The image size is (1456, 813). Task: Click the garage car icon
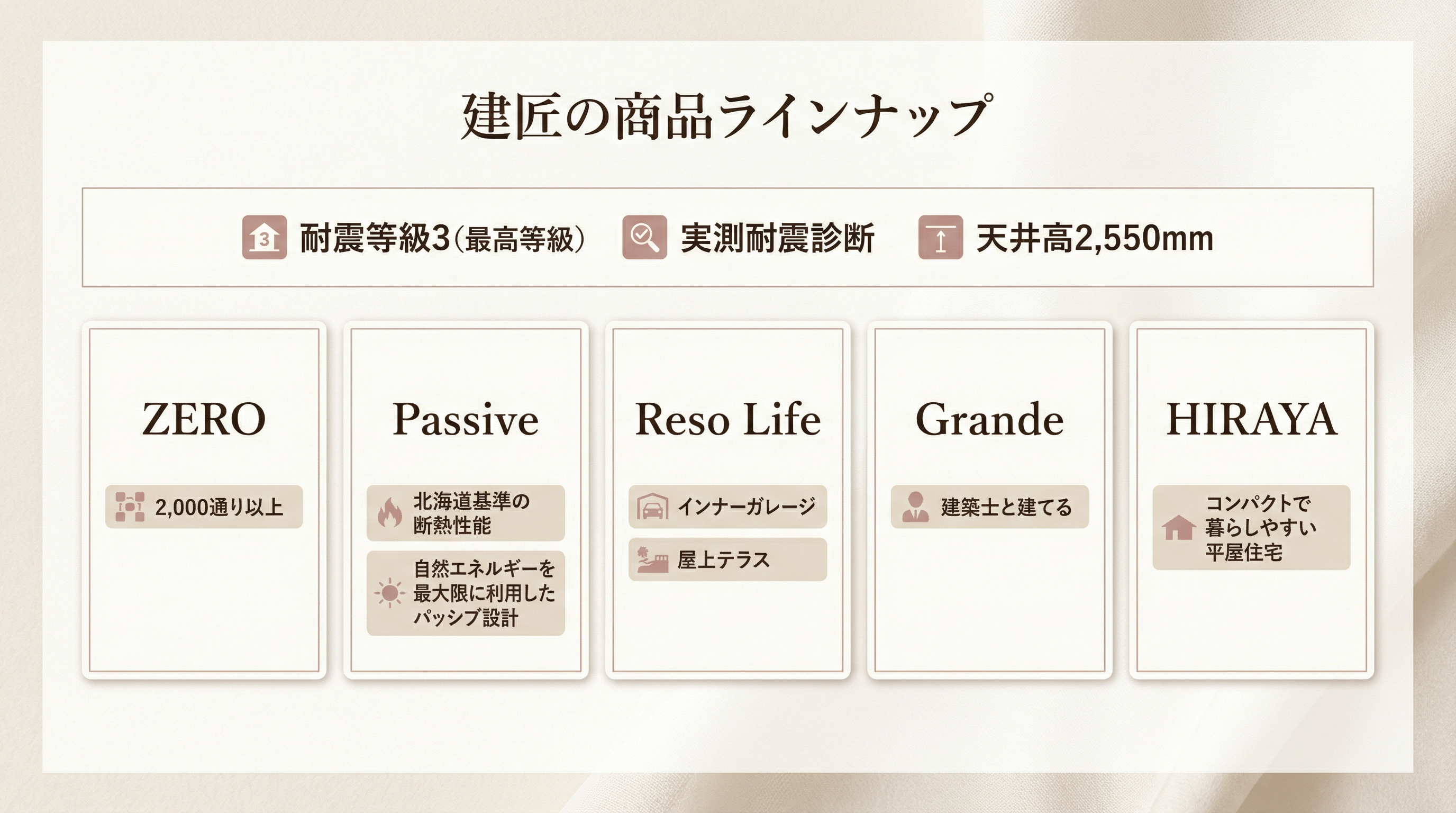coord(652,507)
